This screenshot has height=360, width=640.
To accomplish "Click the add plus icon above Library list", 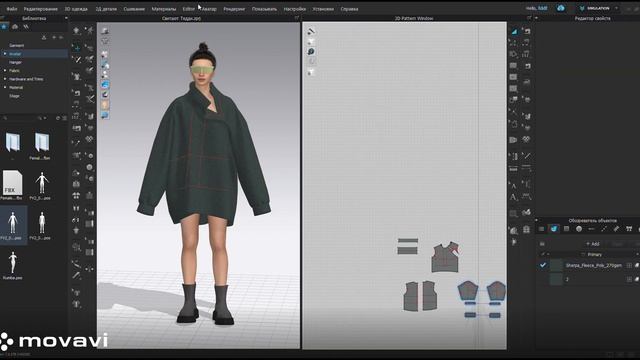I will (x=54, y=37).
